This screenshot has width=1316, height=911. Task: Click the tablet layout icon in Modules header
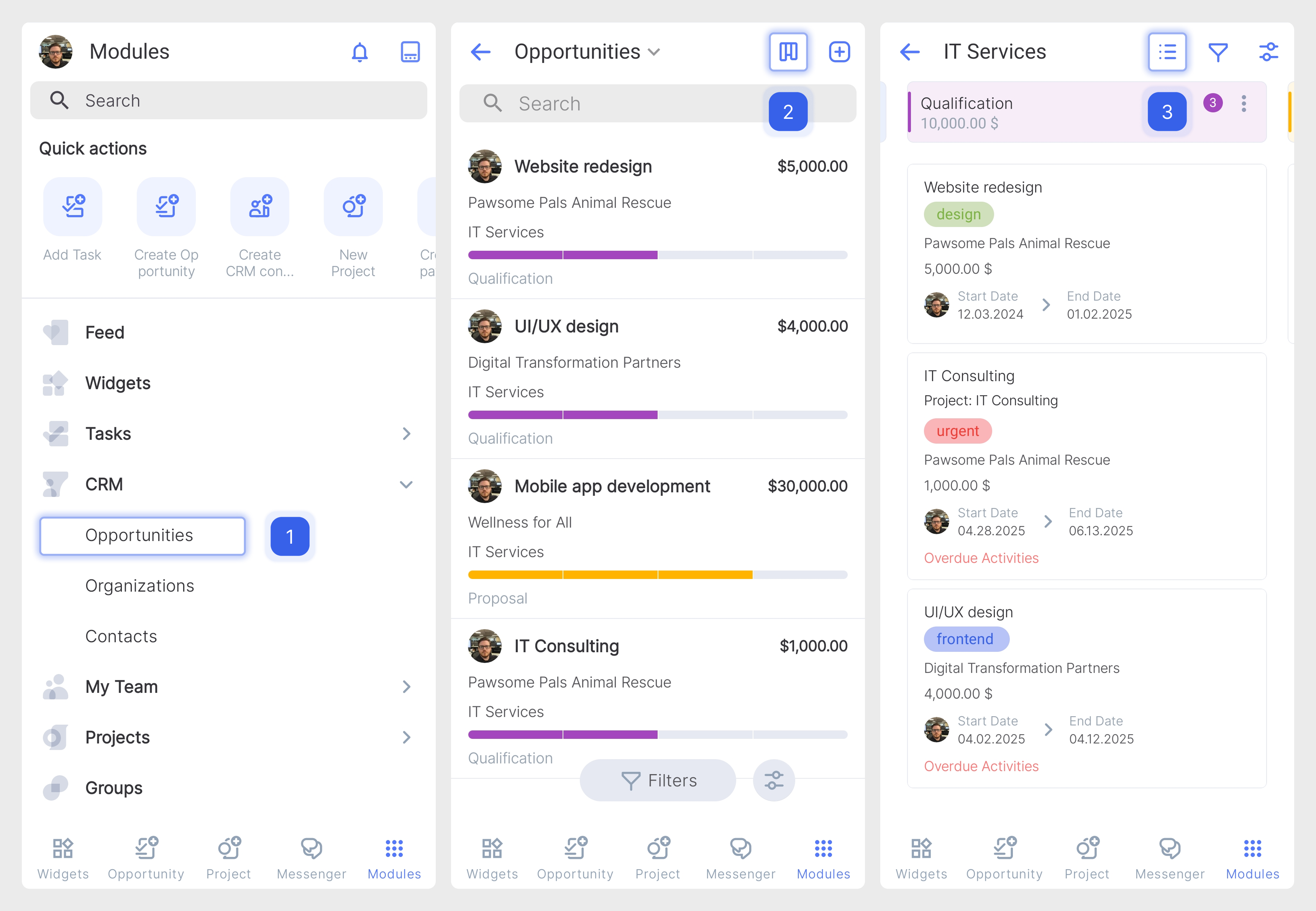[410, 52]
